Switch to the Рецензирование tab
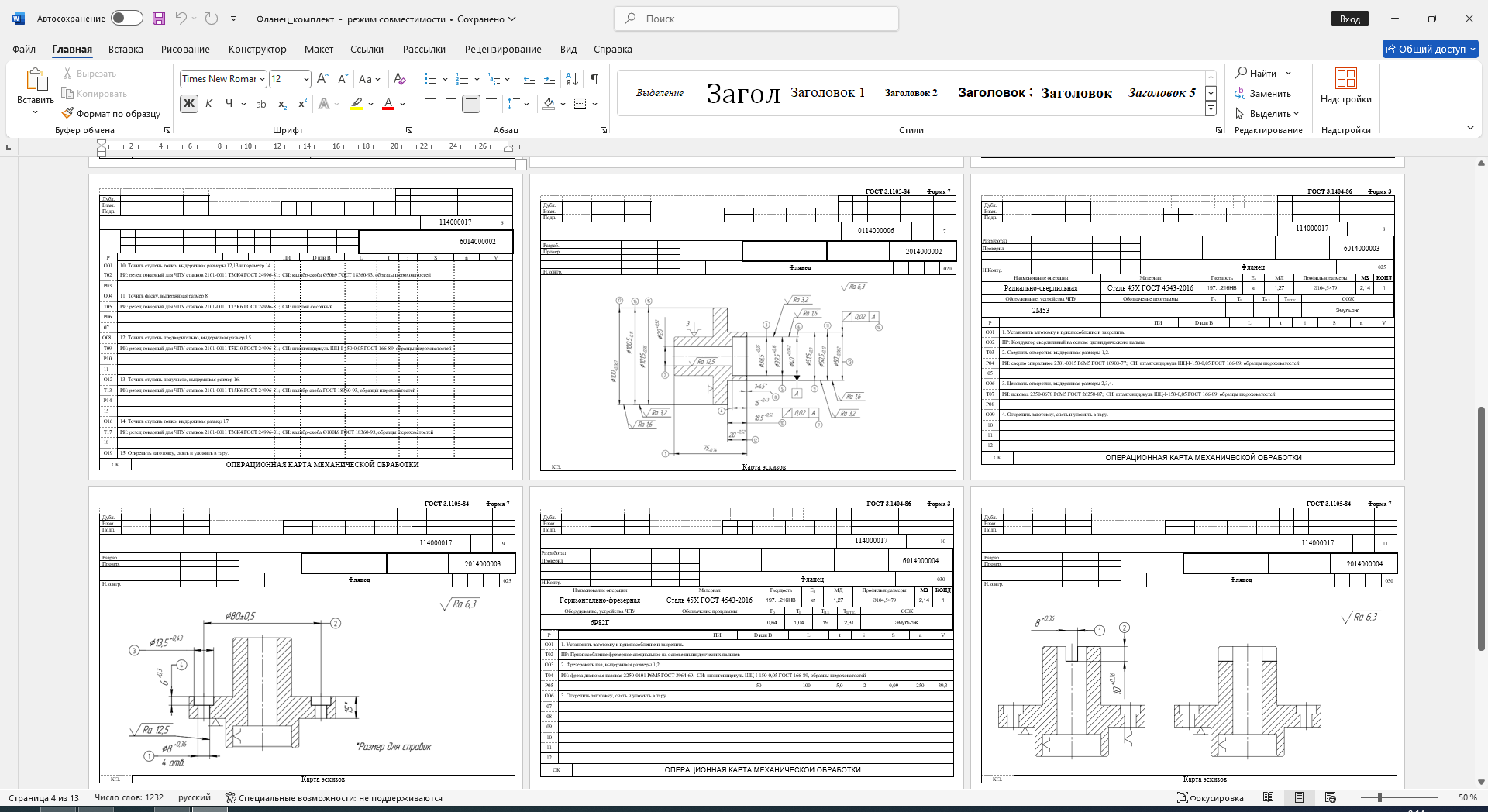This screenshot has width=1488, height=812. 503,49
